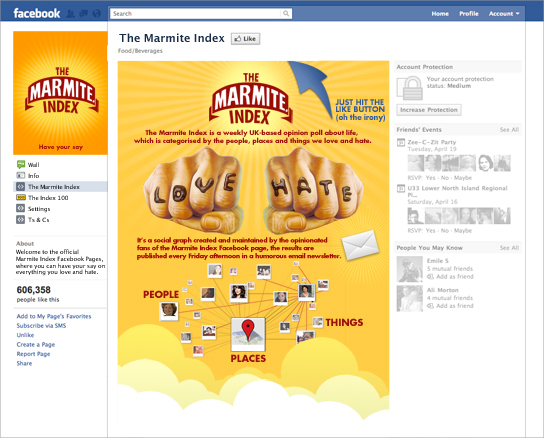Click the Zee-C-Zit Party event icon
The width and height of the screenshot is (544, 438).
click(x=401, y=142)
